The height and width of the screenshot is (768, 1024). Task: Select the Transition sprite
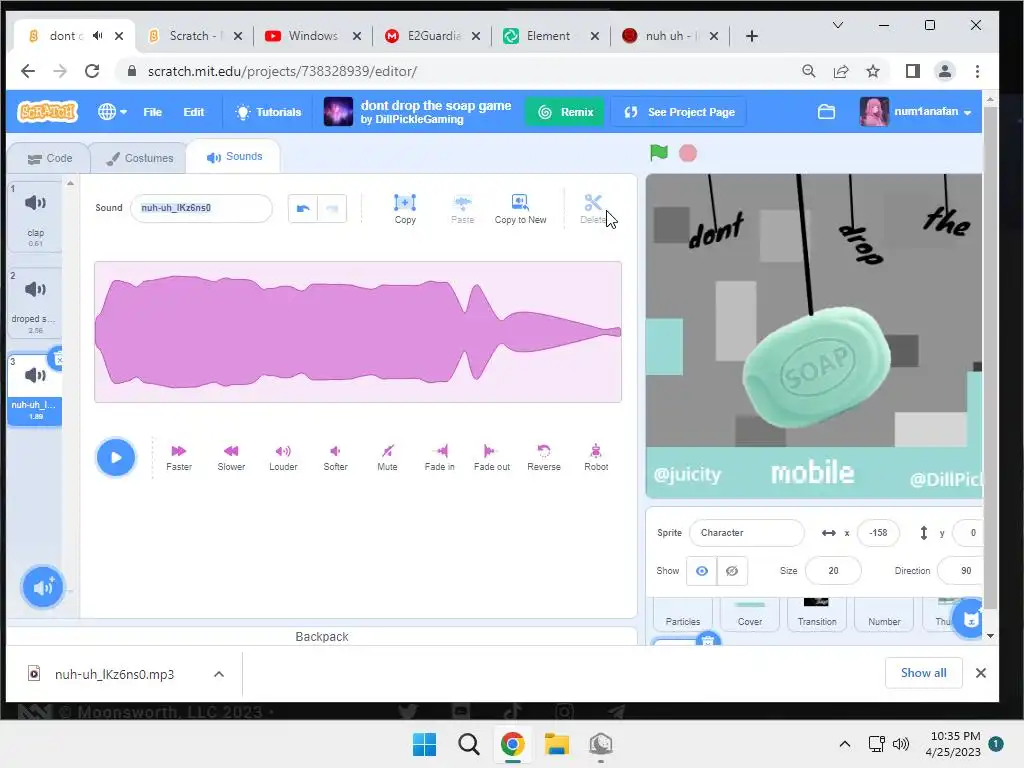coord(817,614)
